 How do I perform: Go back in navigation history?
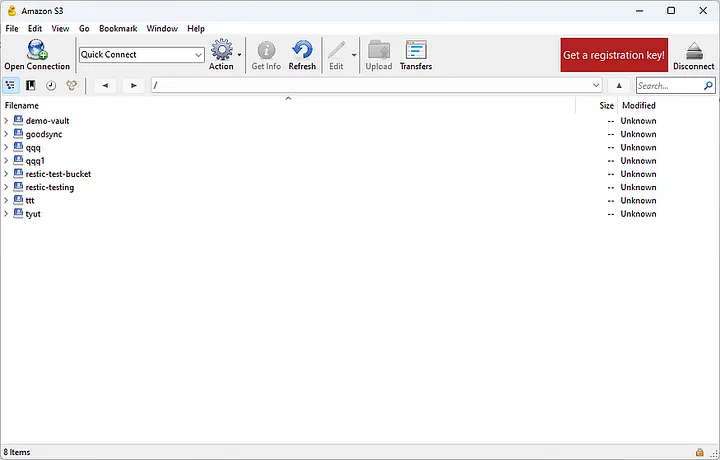105,85
